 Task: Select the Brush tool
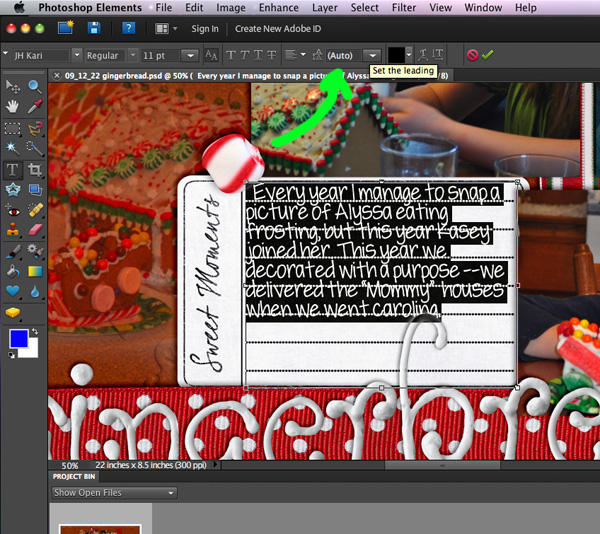click(13, 251)
